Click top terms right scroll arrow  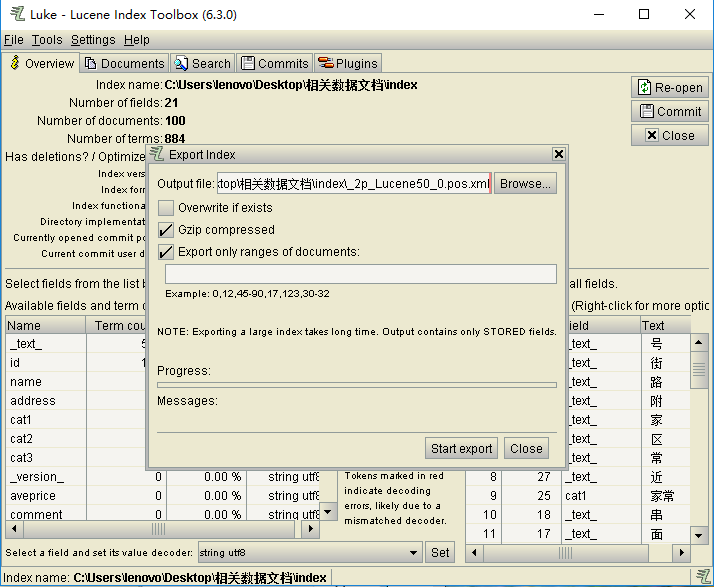click(x=682, y=553)
